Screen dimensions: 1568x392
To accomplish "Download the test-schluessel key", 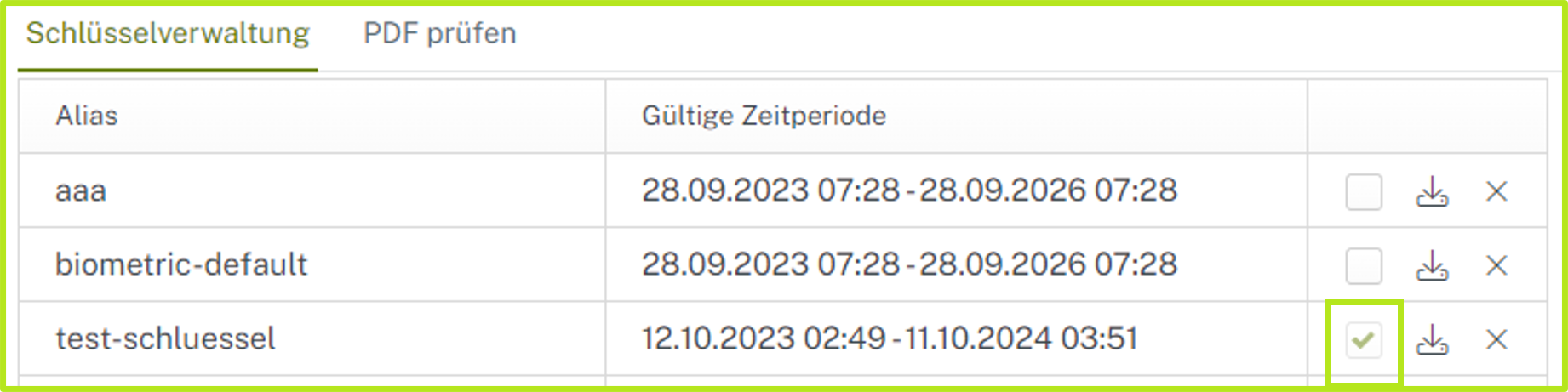I will point(1432,340).
